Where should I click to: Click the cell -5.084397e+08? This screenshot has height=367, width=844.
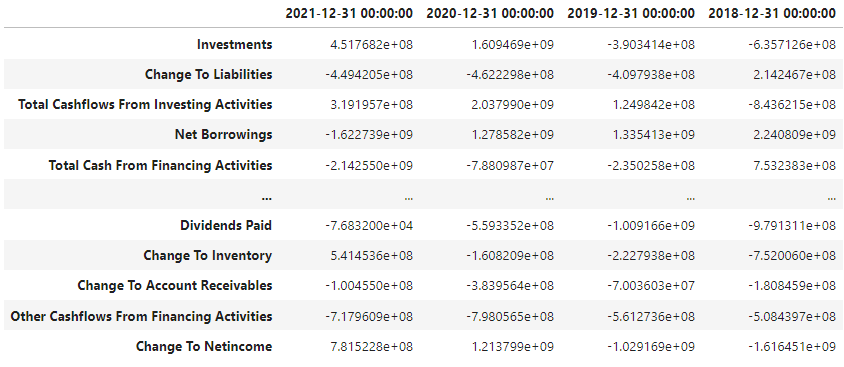[792, 316]
